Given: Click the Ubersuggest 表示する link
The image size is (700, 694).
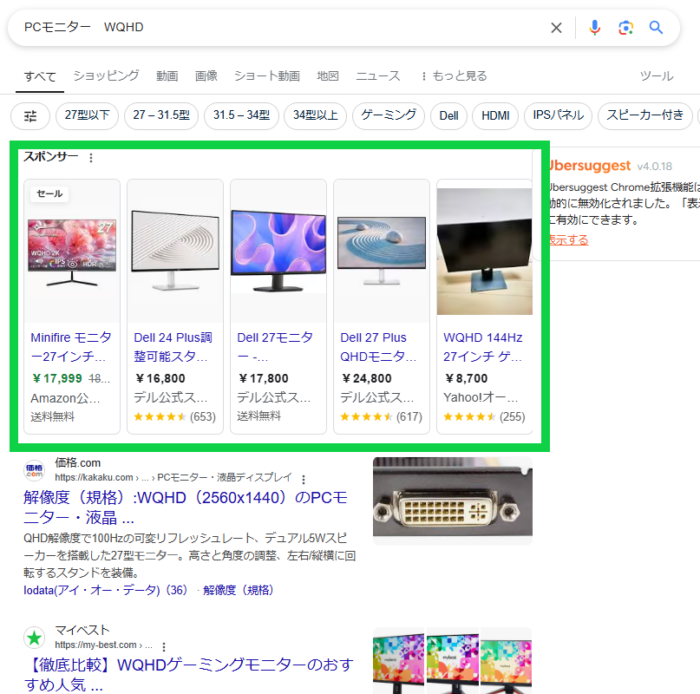Looking at the screenshot, I should pos(568,240).
